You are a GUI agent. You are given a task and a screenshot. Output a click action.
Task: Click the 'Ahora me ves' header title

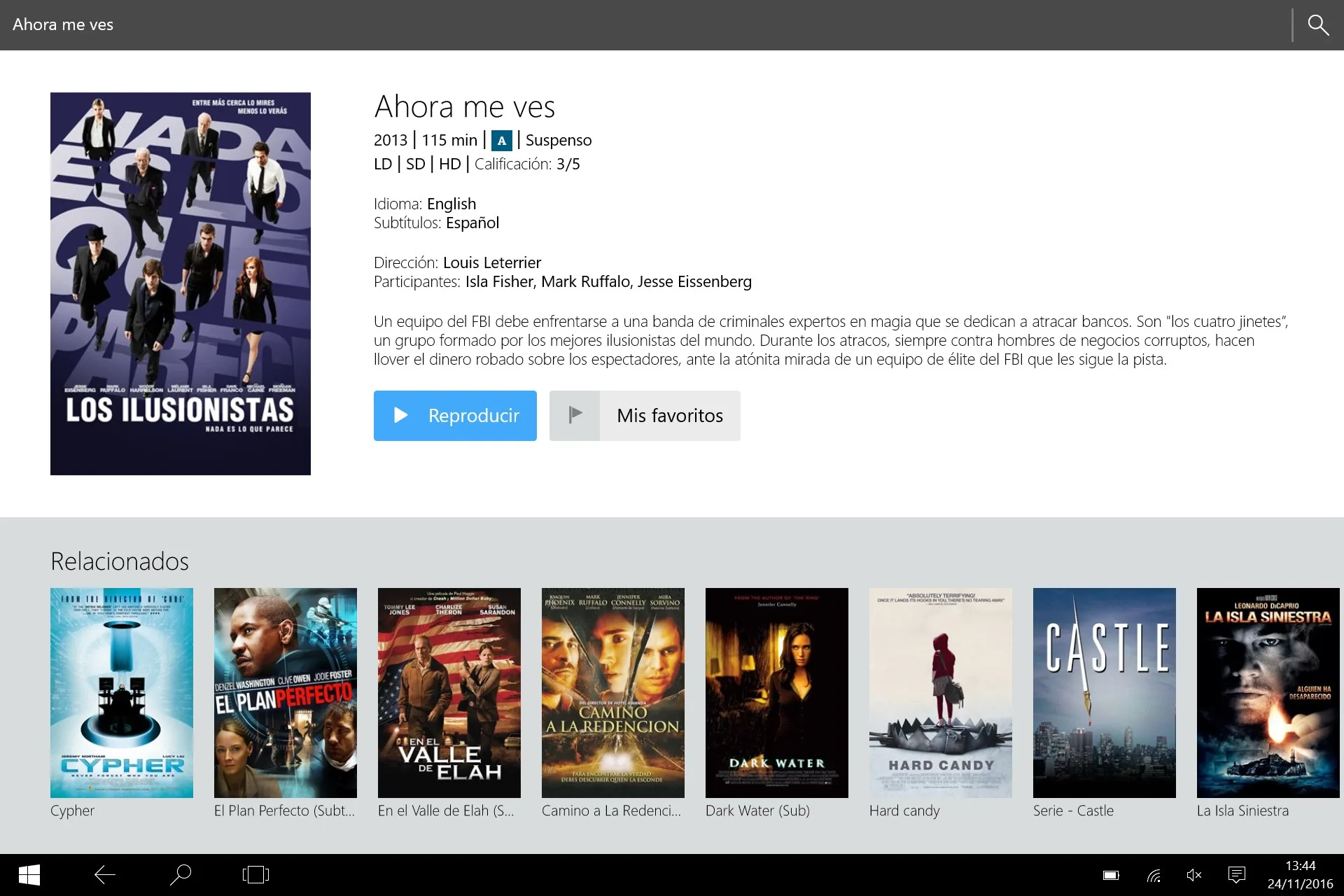[x=63, y=24]
